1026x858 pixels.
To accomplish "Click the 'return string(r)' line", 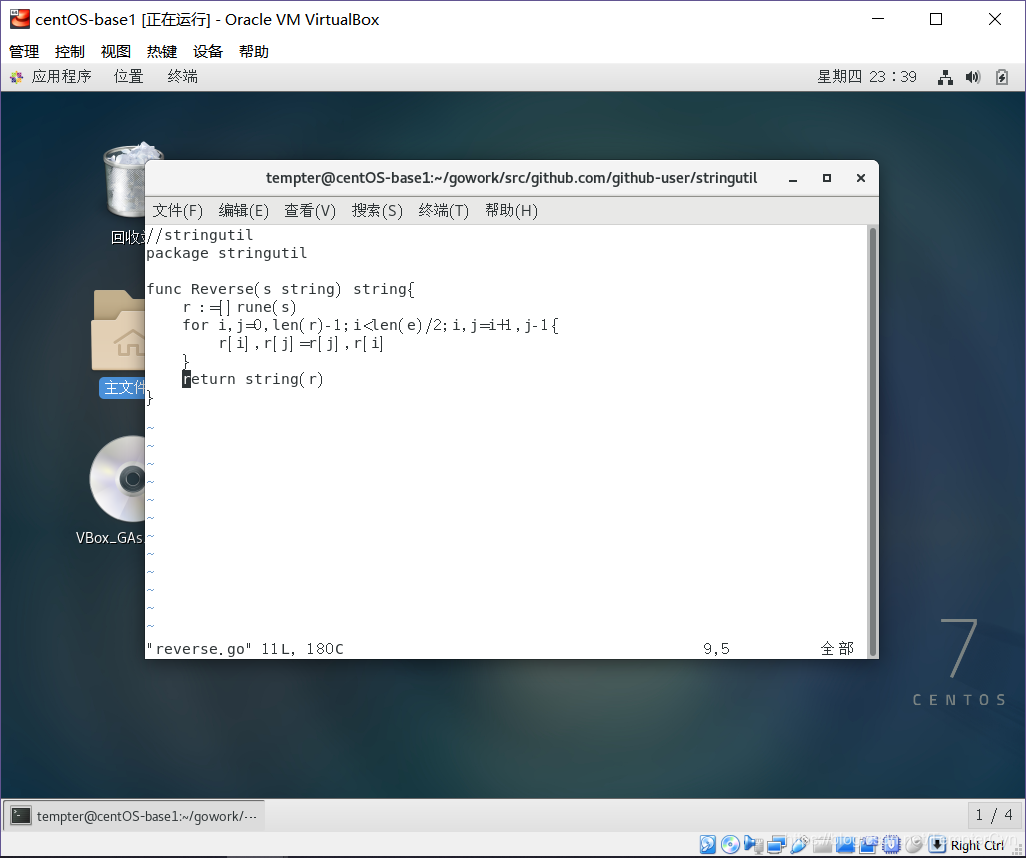I will [x=253, y=379].
